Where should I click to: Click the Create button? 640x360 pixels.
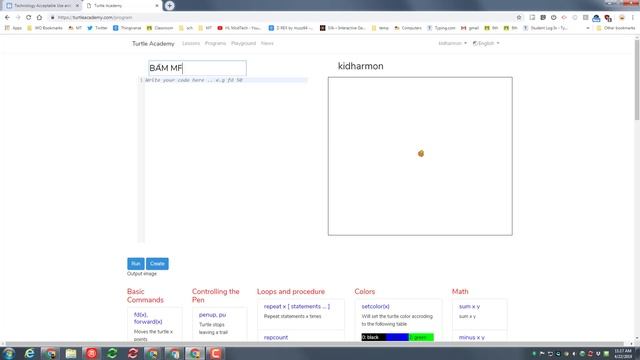[x=157, y=264]
